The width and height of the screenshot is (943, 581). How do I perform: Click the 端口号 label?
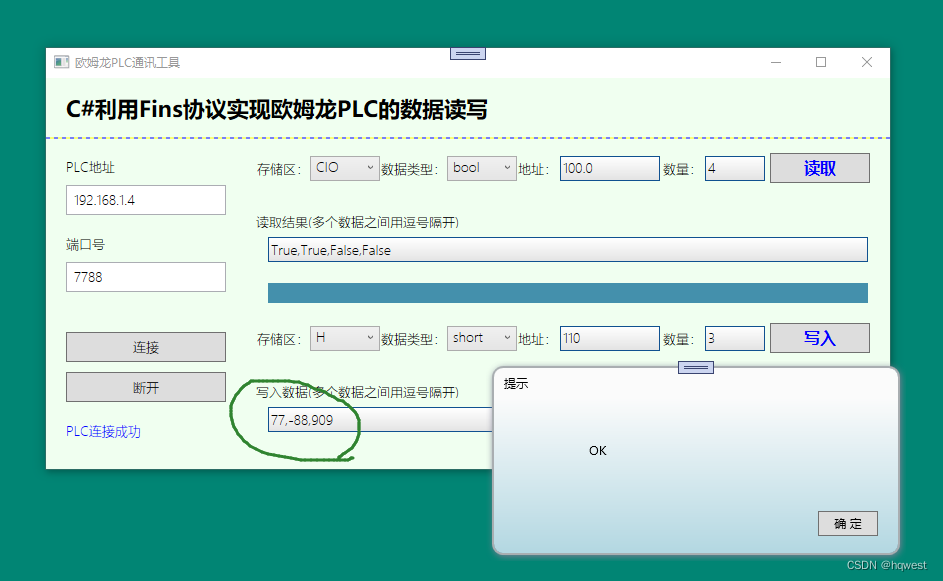point(85,245)
